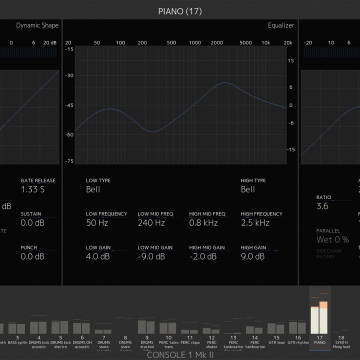Click the Low Frequency 50 Hz value
Image resolution: width=360 pixels, height=360 pixels.
tap(97, 223)
